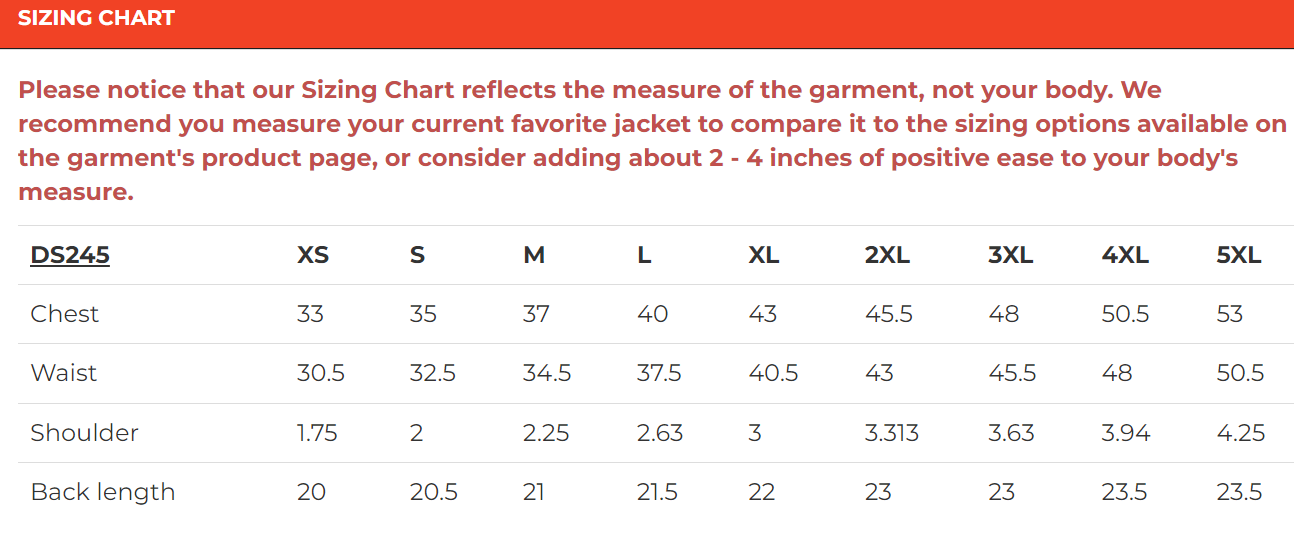Click the M shoulder value 2.25
The image size is (1294, 559).
coord(546,433)
